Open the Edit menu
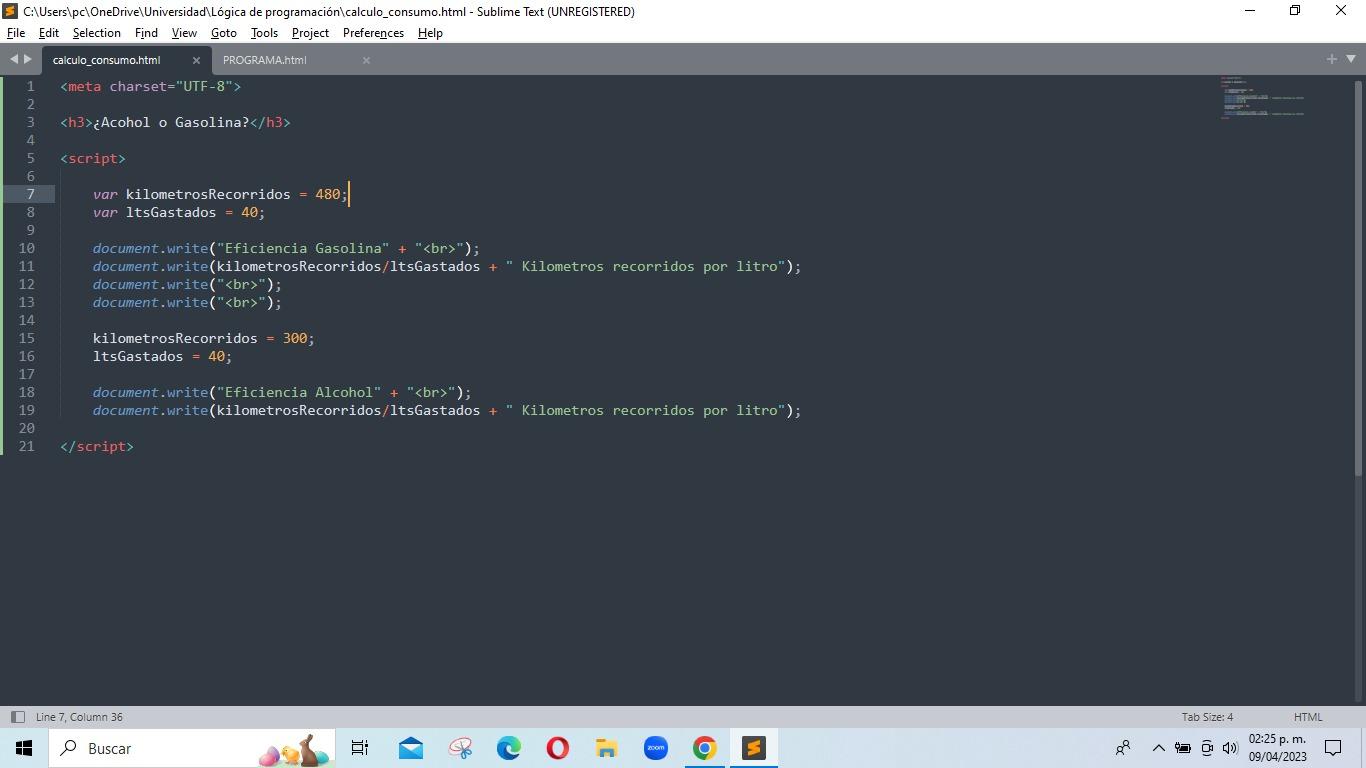Screen dimensions: 1366x768 (x=48, y=33)
